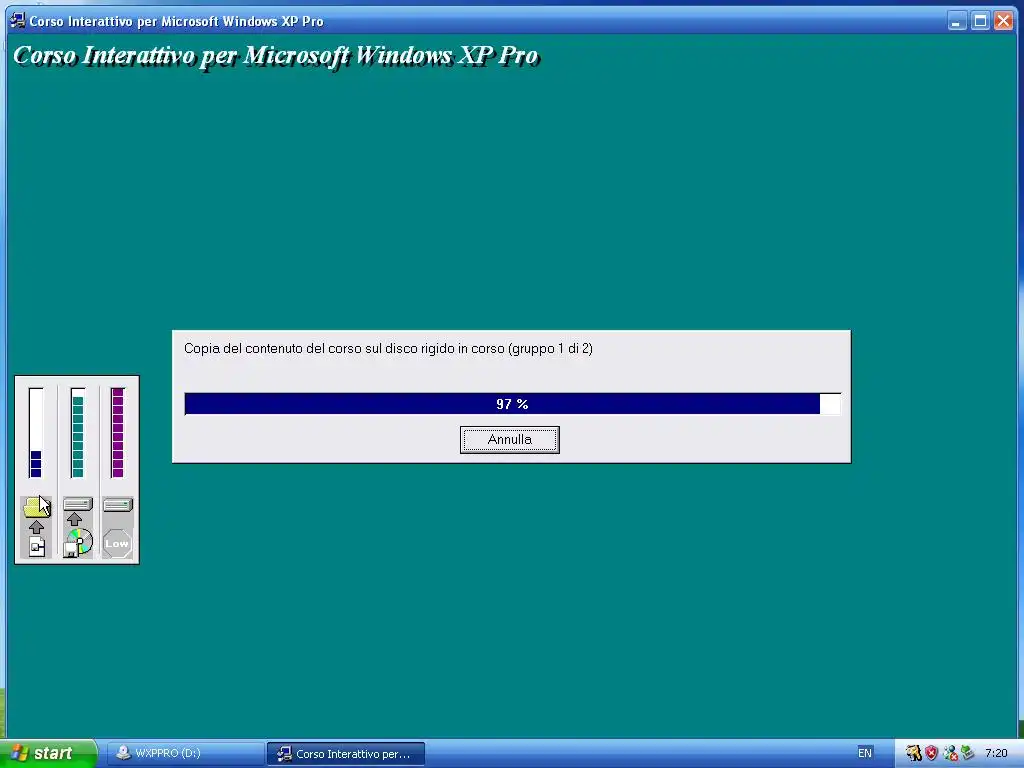
Task: Maximize the Corso Interattivo window
Action: [x=980, y=21]
